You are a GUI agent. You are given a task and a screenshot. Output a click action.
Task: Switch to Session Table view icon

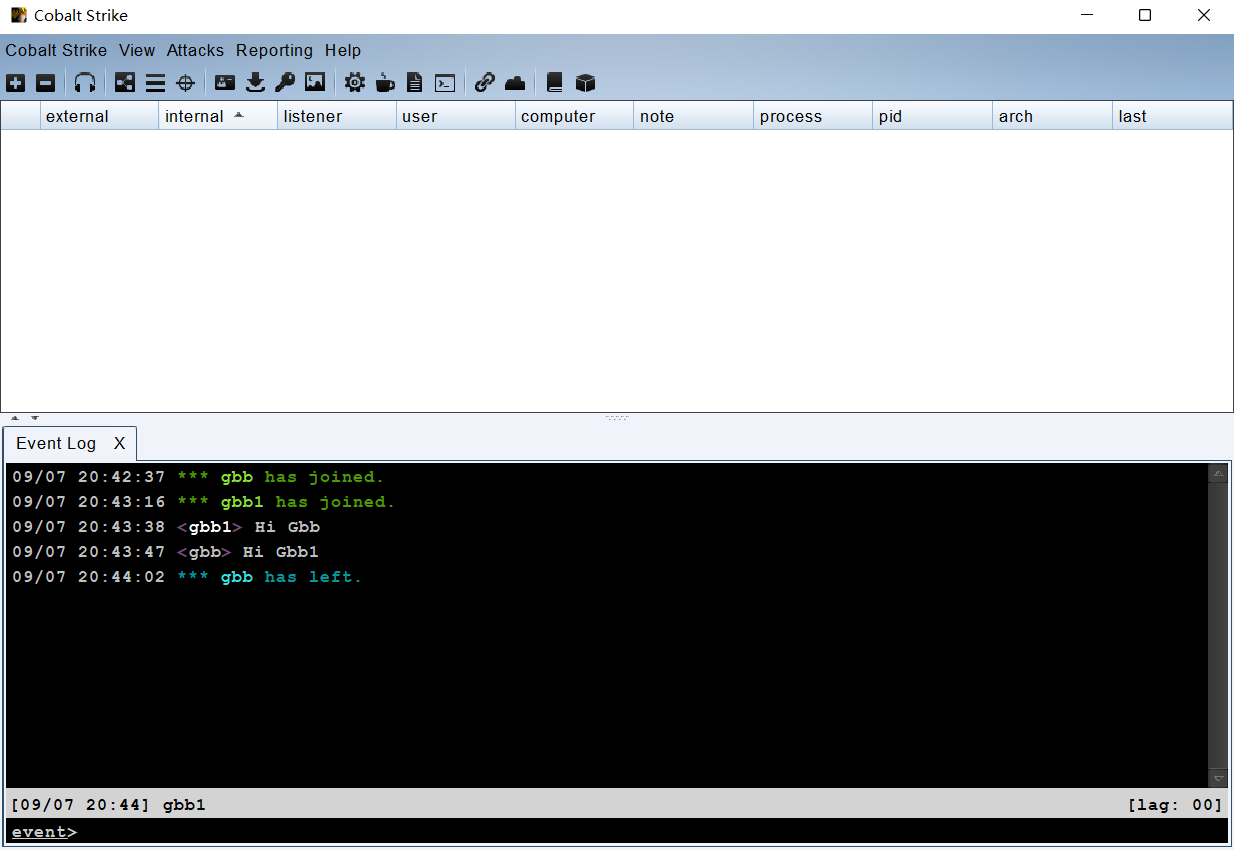155,83
